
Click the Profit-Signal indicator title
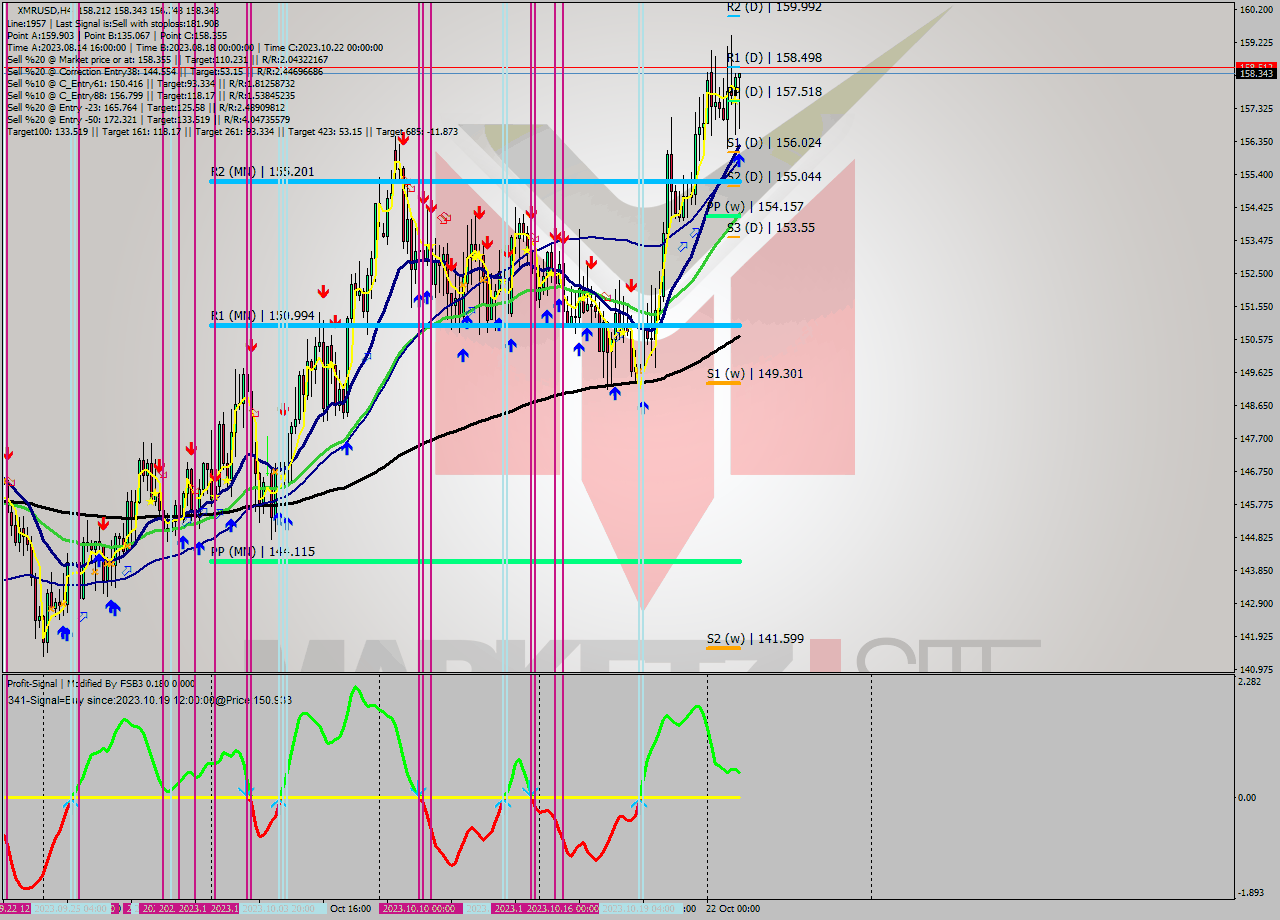100,684
